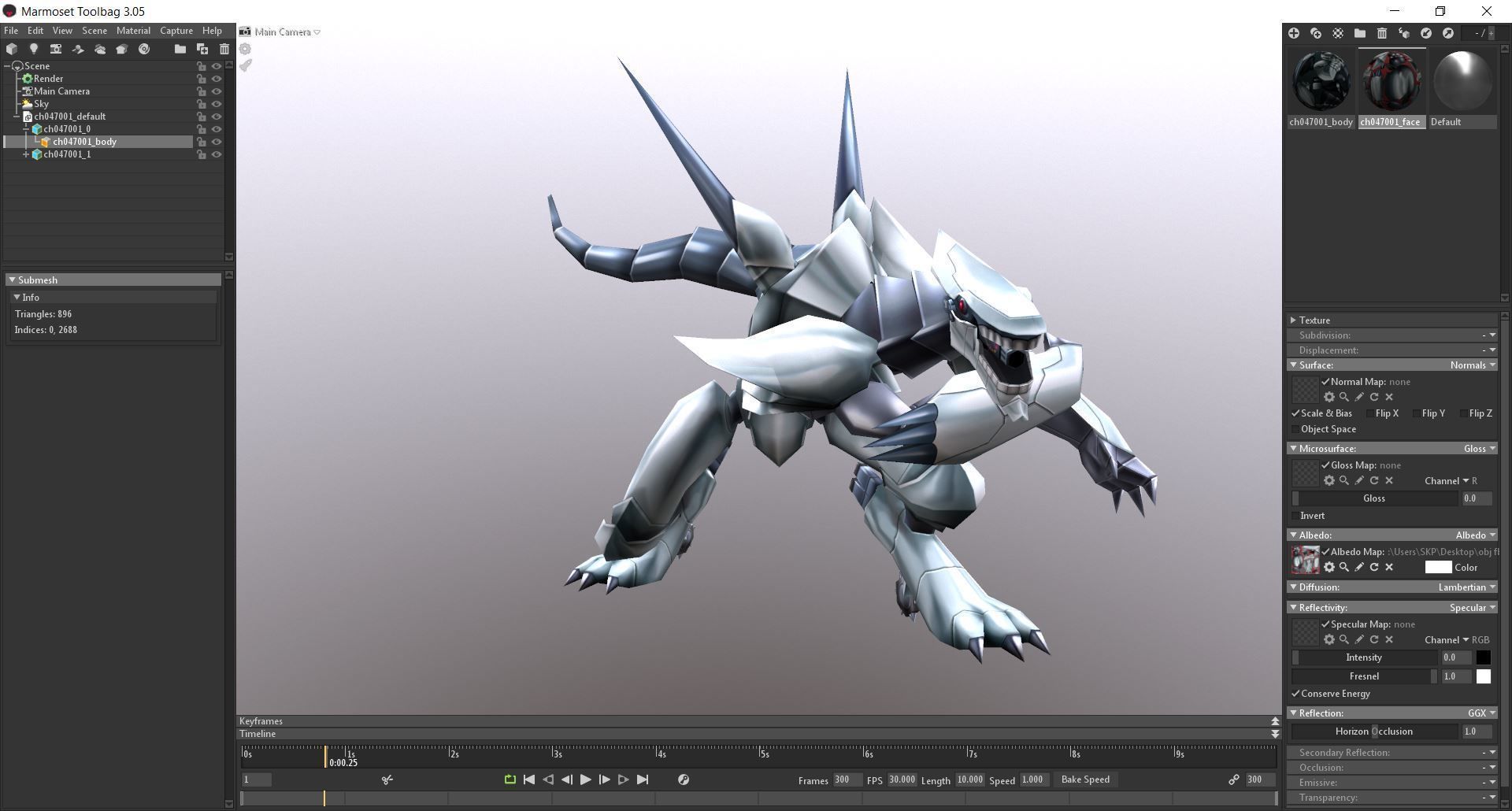Enable the Invert gloss checkbox
This screenshot has height=811, width=1512.
point(1295,516)
